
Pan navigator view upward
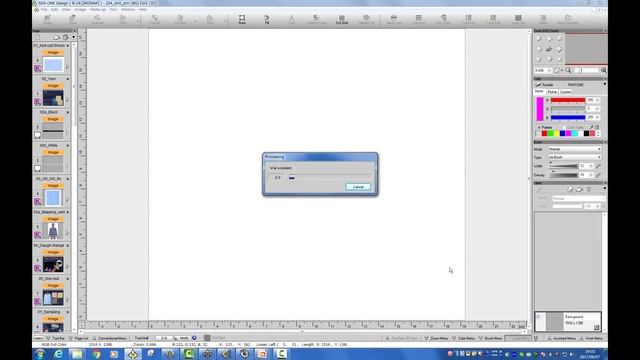pyautogui.click(x=549, y=39)
